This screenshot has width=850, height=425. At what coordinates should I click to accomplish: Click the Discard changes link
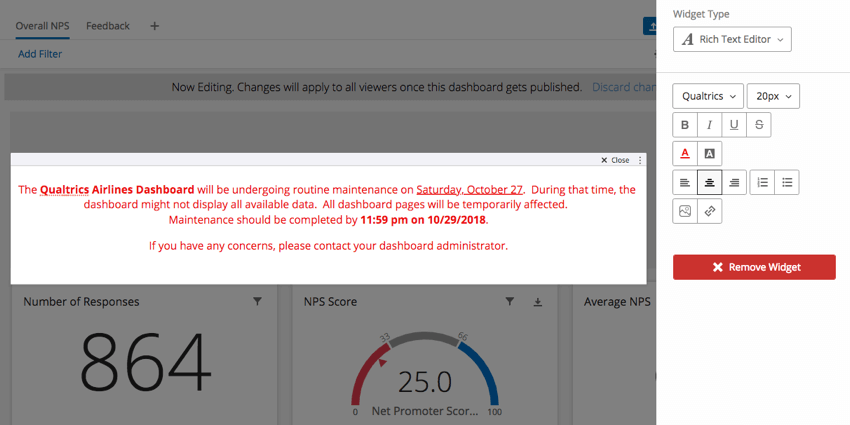pos(623,87)
